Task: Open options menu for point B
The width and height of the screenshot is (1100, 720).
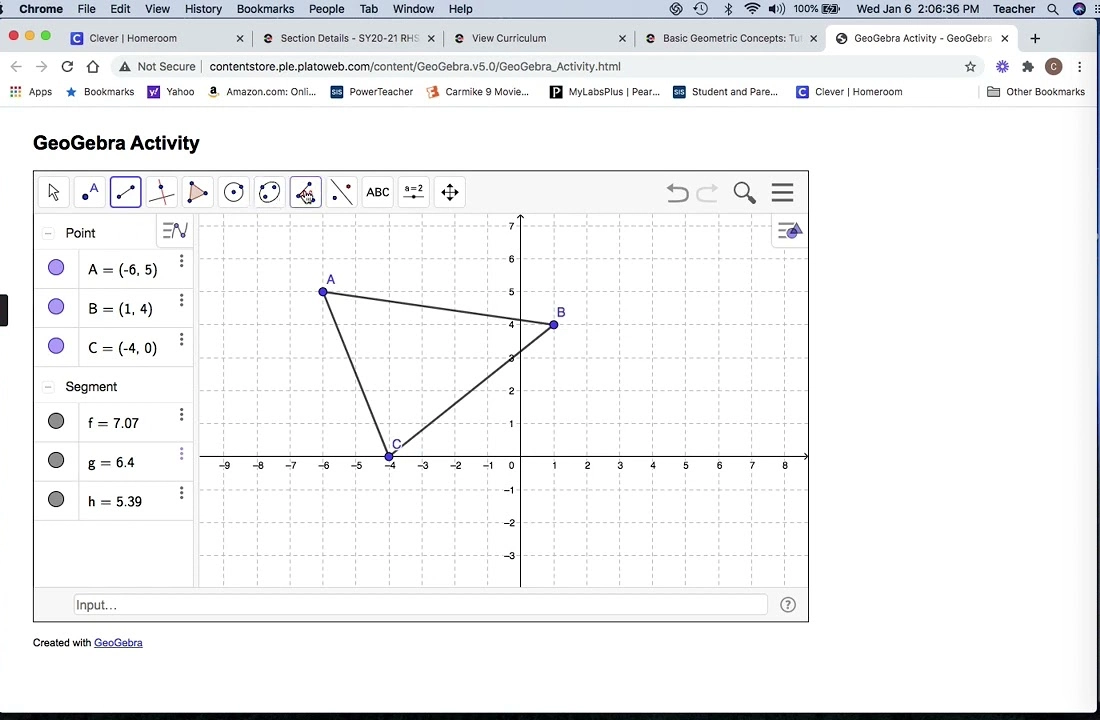Action: coord(181,300)
